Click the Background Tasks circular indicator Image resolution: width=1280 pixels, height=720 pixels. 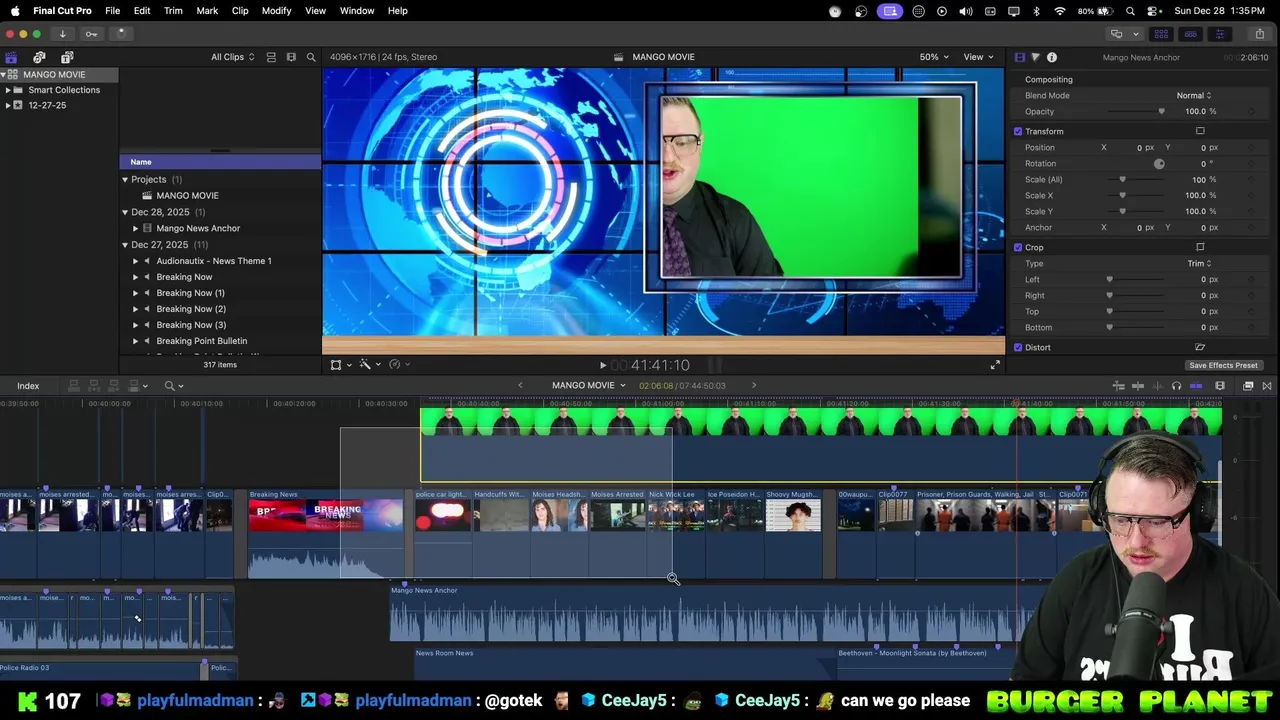tap(120, 33)
